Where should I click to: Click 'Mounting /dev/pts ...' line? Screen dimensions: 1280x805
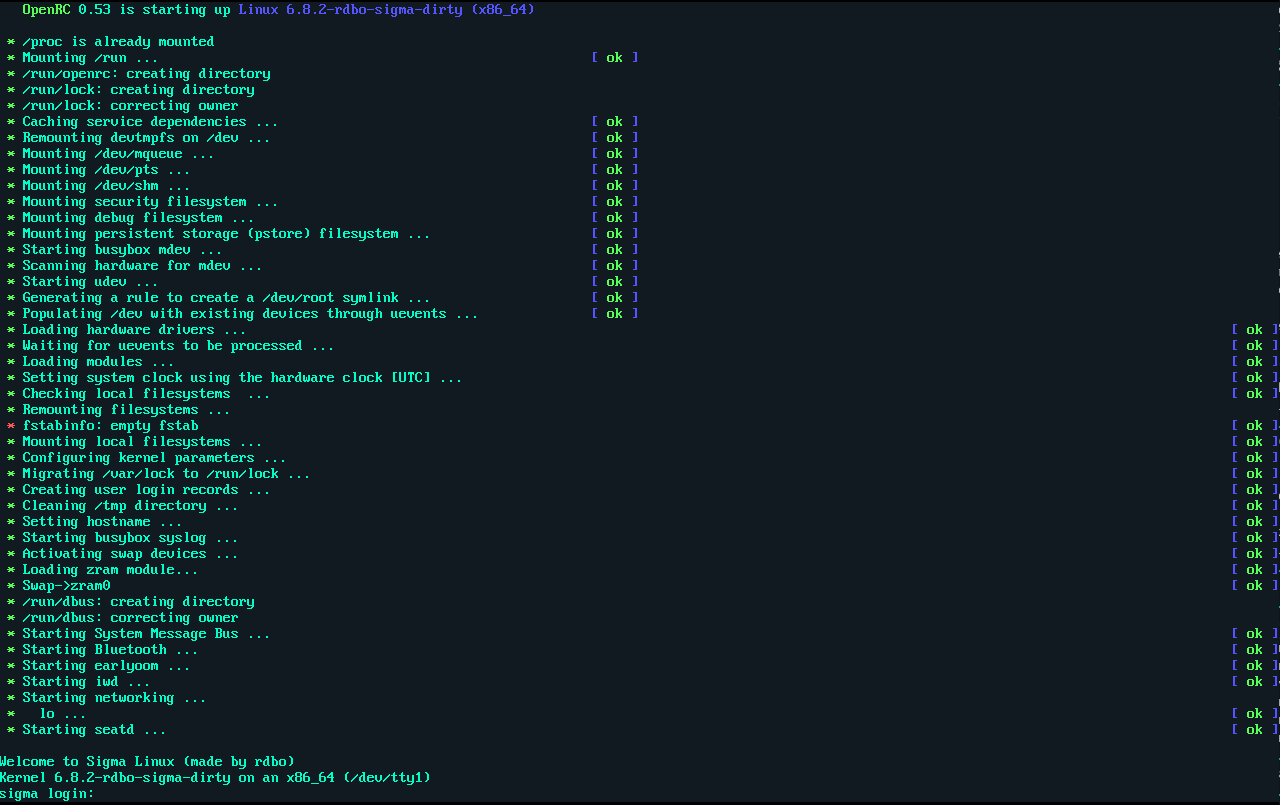[106, 170]
